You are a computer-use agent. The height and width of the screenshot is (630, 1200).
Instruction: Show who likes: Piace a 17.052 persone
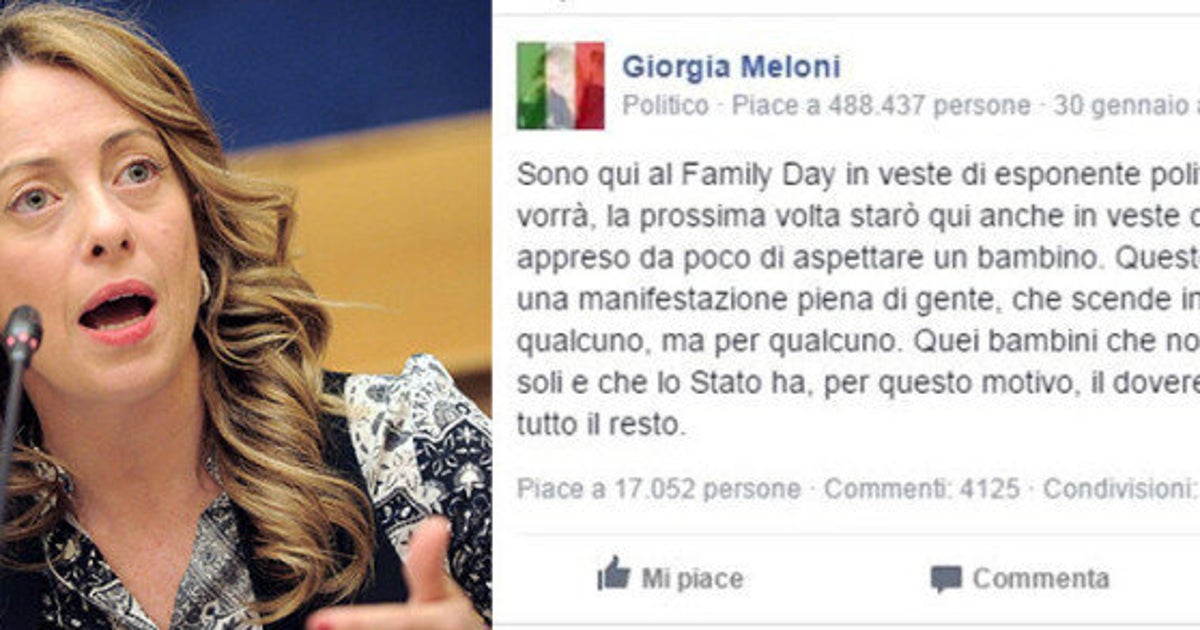click(x=659, y=489)
